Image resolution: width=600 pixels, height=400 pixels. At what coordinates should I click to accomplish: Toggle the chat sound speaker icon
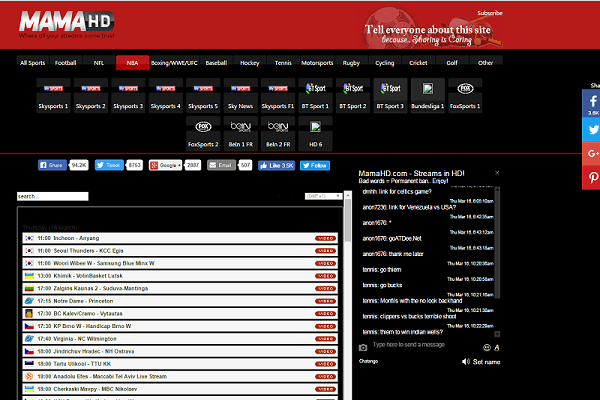click(466, 362)
